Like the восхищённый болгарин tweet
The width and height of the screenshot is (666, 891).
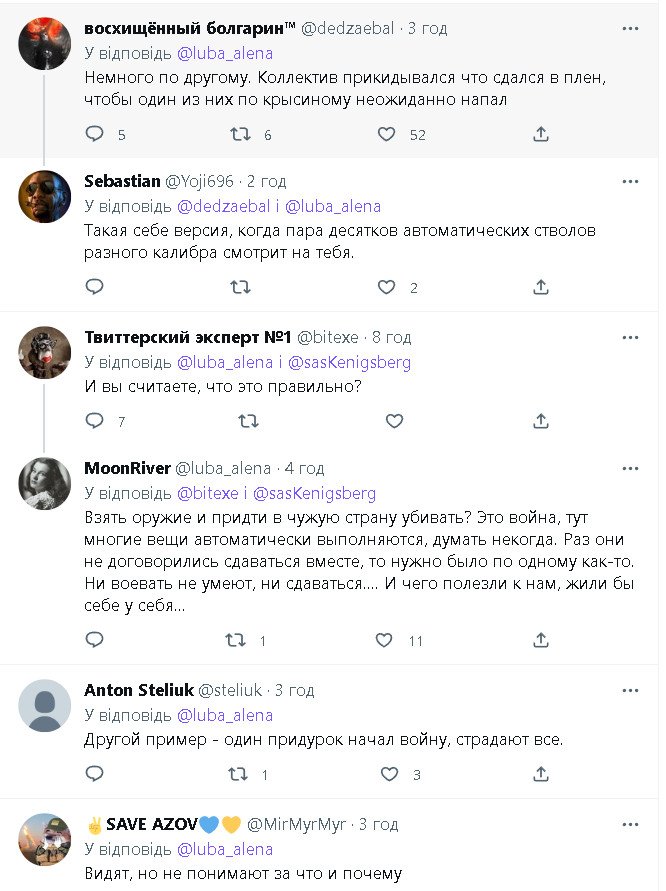[387, 134]
